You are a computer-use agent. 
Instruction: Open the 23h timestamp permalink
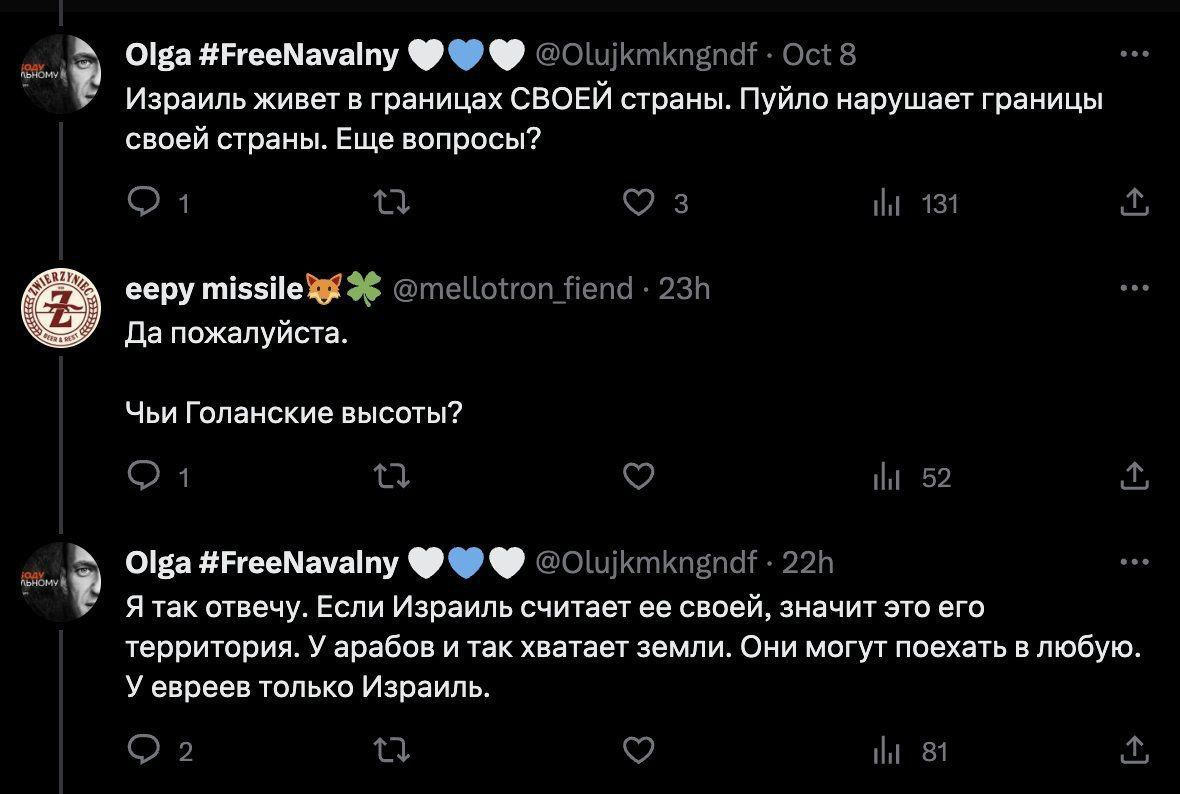click(x=684, y=289)
